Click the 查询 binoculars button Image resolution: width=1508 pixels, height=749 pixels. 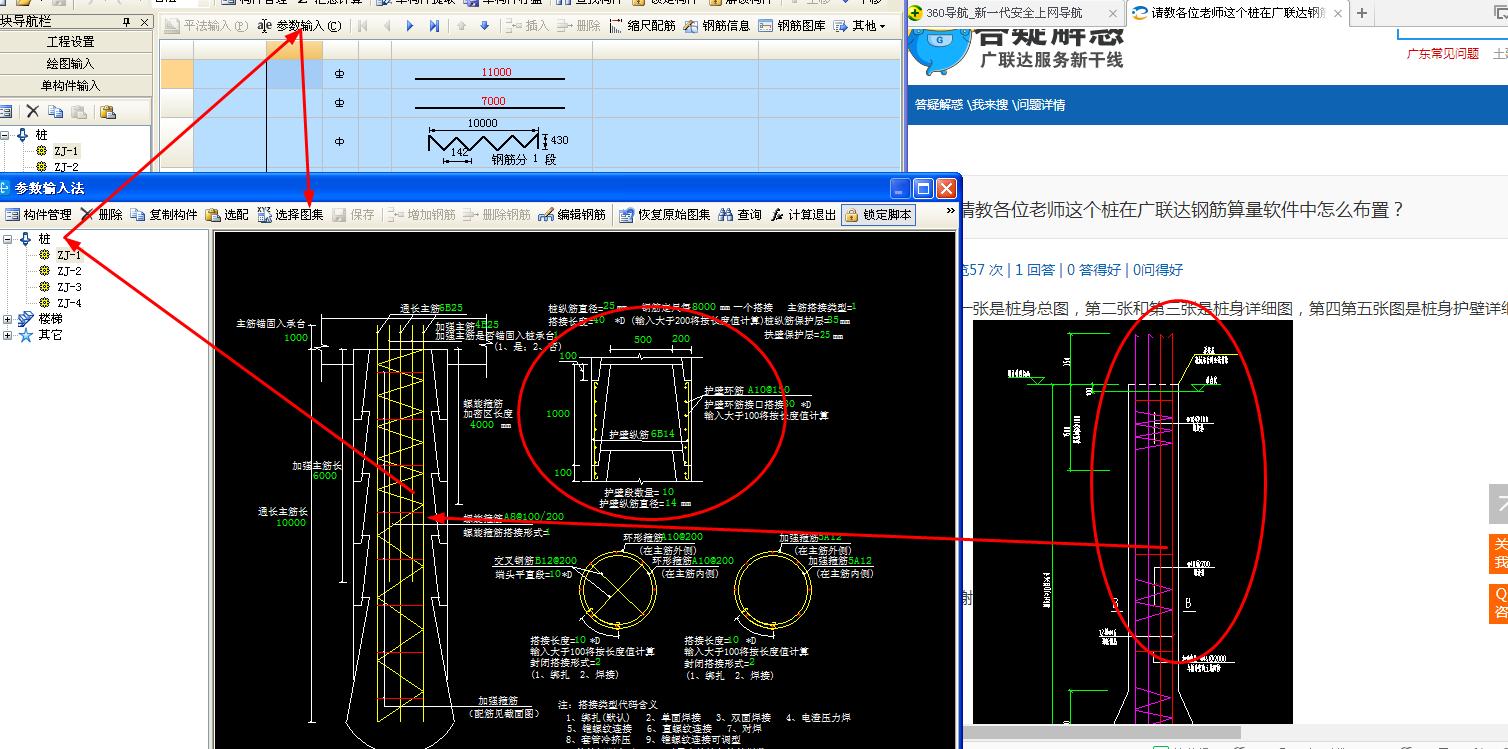(x=740, y=215)
